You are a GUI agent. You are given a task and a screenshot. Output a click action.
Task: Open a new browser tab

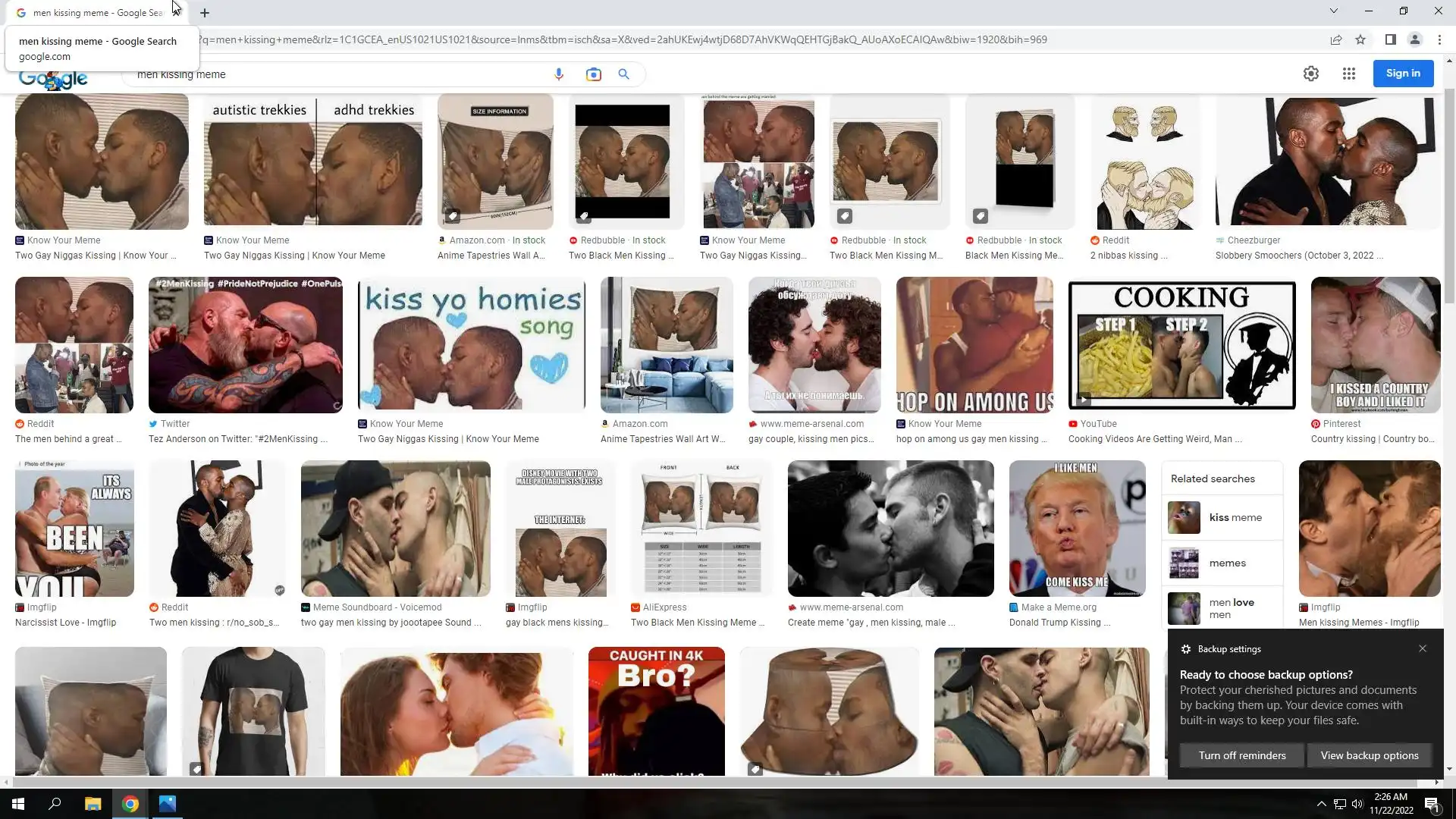205,13
